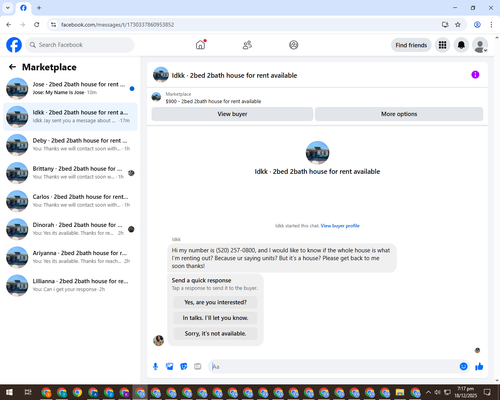Image resolution: width=500 pixels, height=400 pixels.
Task: Open Carlos's rental conversation
Action: pyautogui.click(x=70, y=201)
